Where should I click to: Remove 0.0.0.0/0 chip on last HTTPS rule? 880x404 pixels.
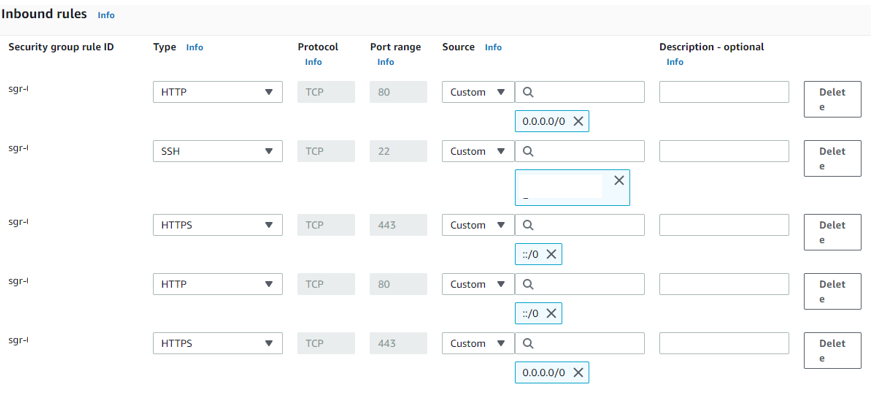point(579,373)
